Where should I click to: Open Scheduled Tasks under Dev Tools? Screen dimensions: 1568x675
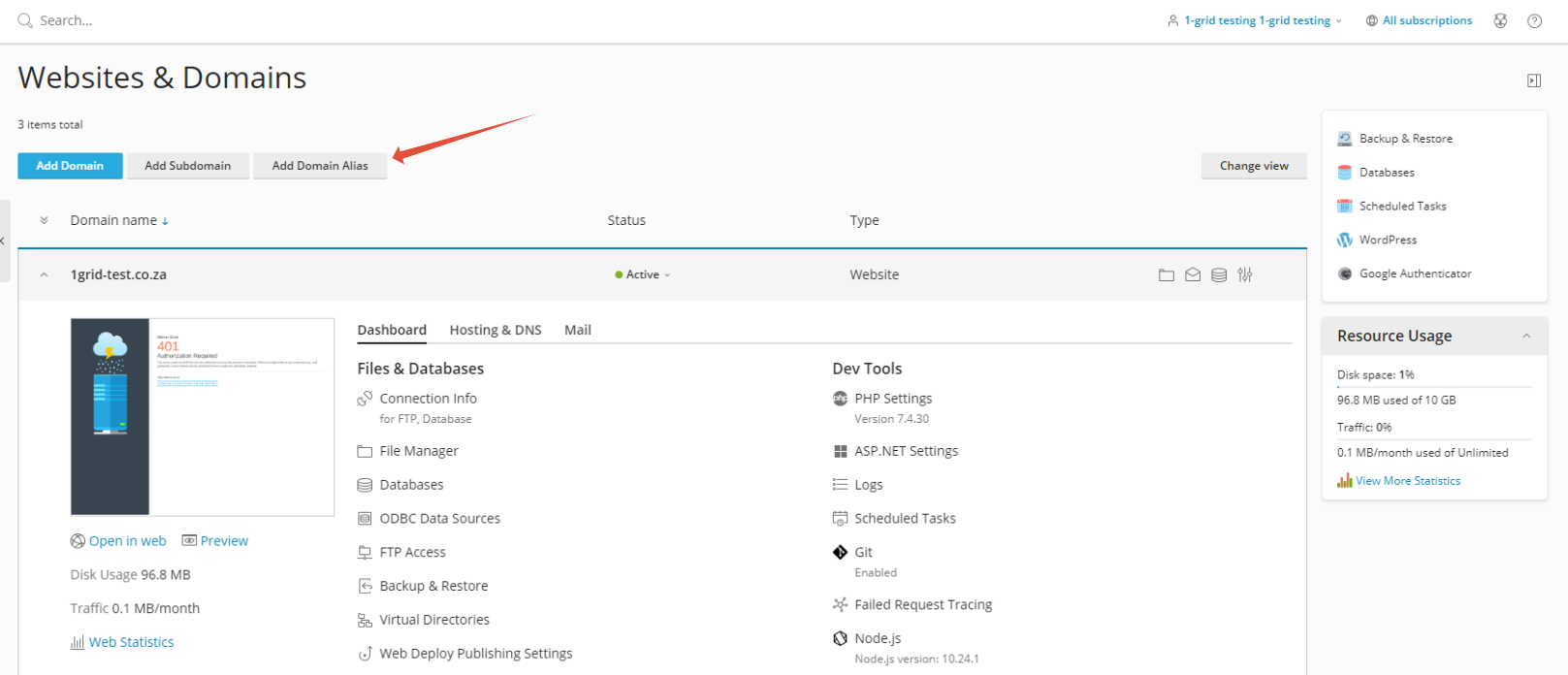pyautogui.click(x=905, y=519)
